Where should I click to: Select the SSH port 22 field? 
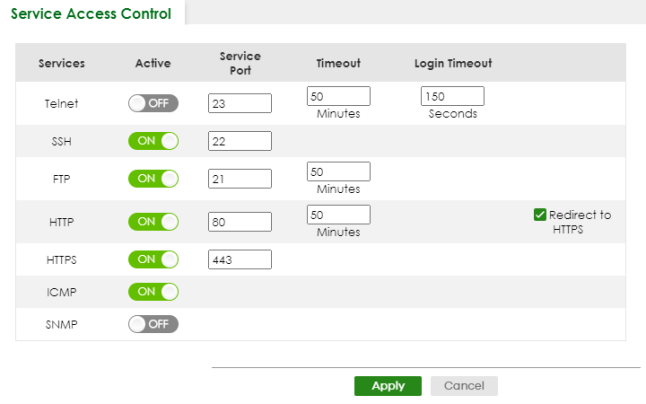click(x=240, y=141)
